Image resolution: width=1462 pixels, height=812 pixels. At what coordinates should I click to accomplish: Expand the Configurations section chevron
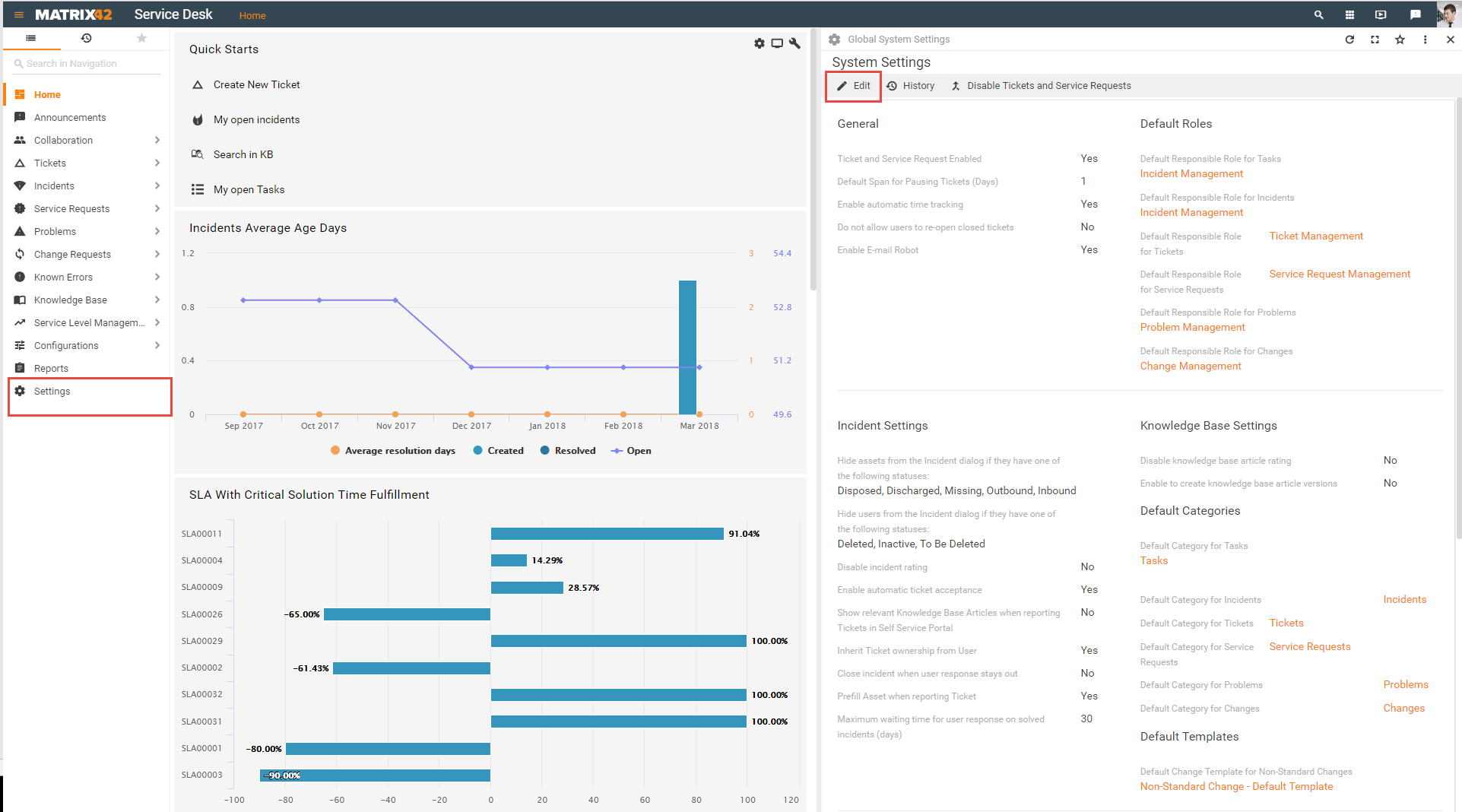157,345
